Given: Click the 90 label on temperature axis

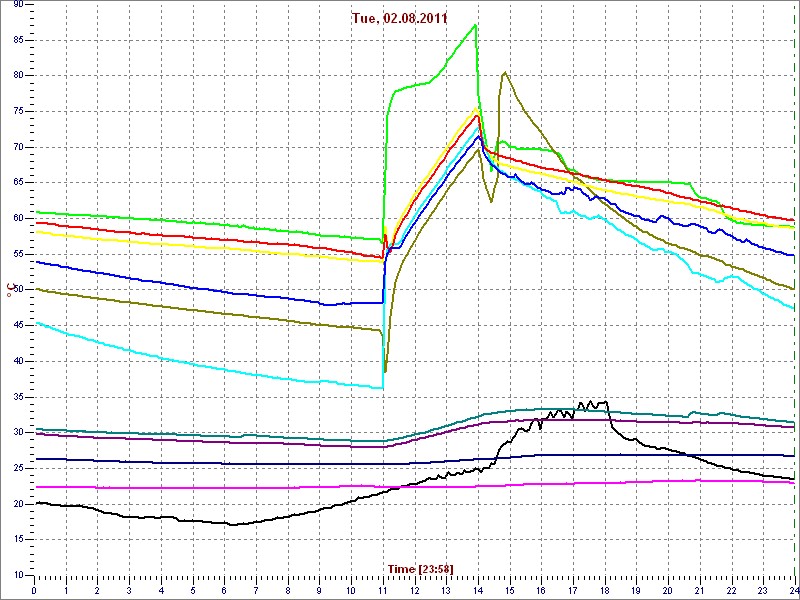Looking at the screenshot, I should 18,6.
